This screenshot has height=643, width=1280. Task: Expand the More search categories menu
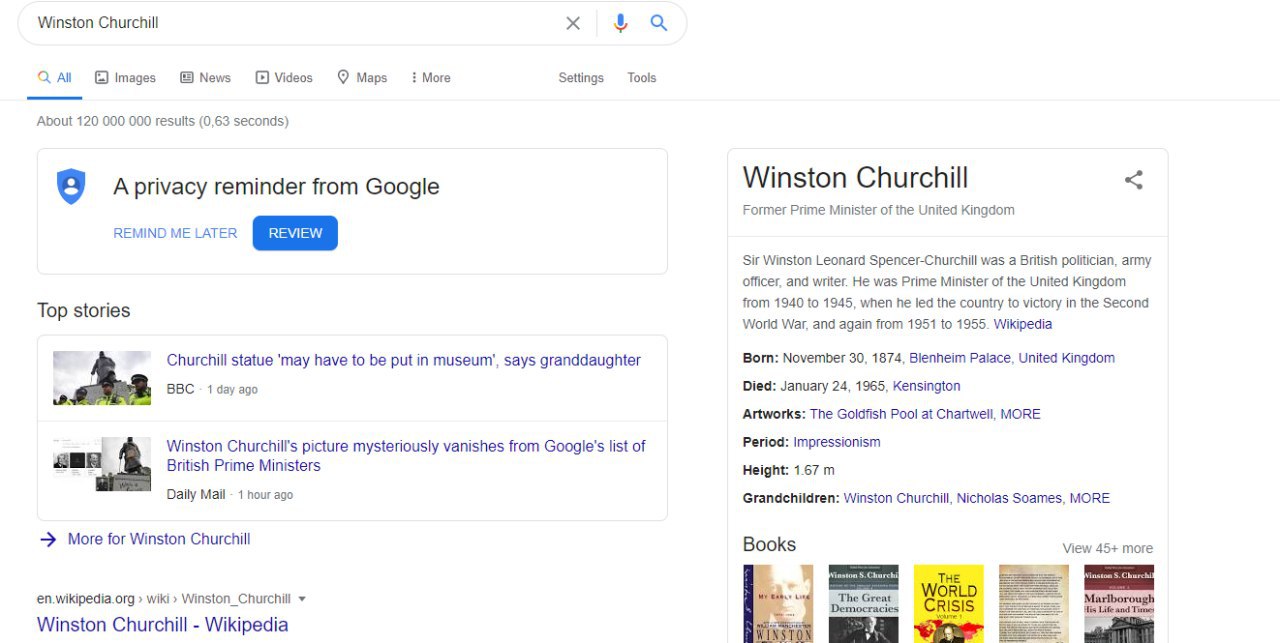431,78
